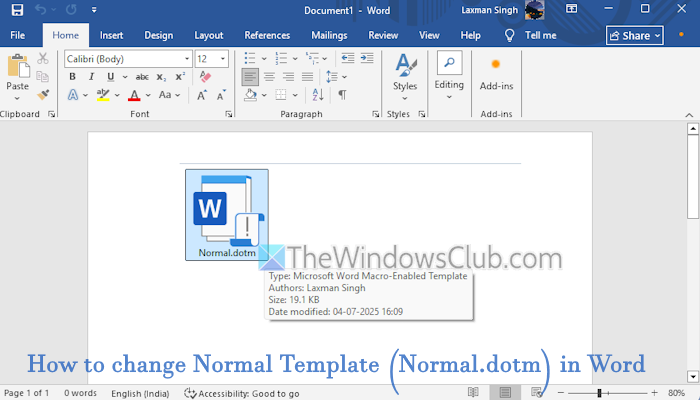
Task: Click the Sort A-Z icon
Action: click(x=318, y=95)
